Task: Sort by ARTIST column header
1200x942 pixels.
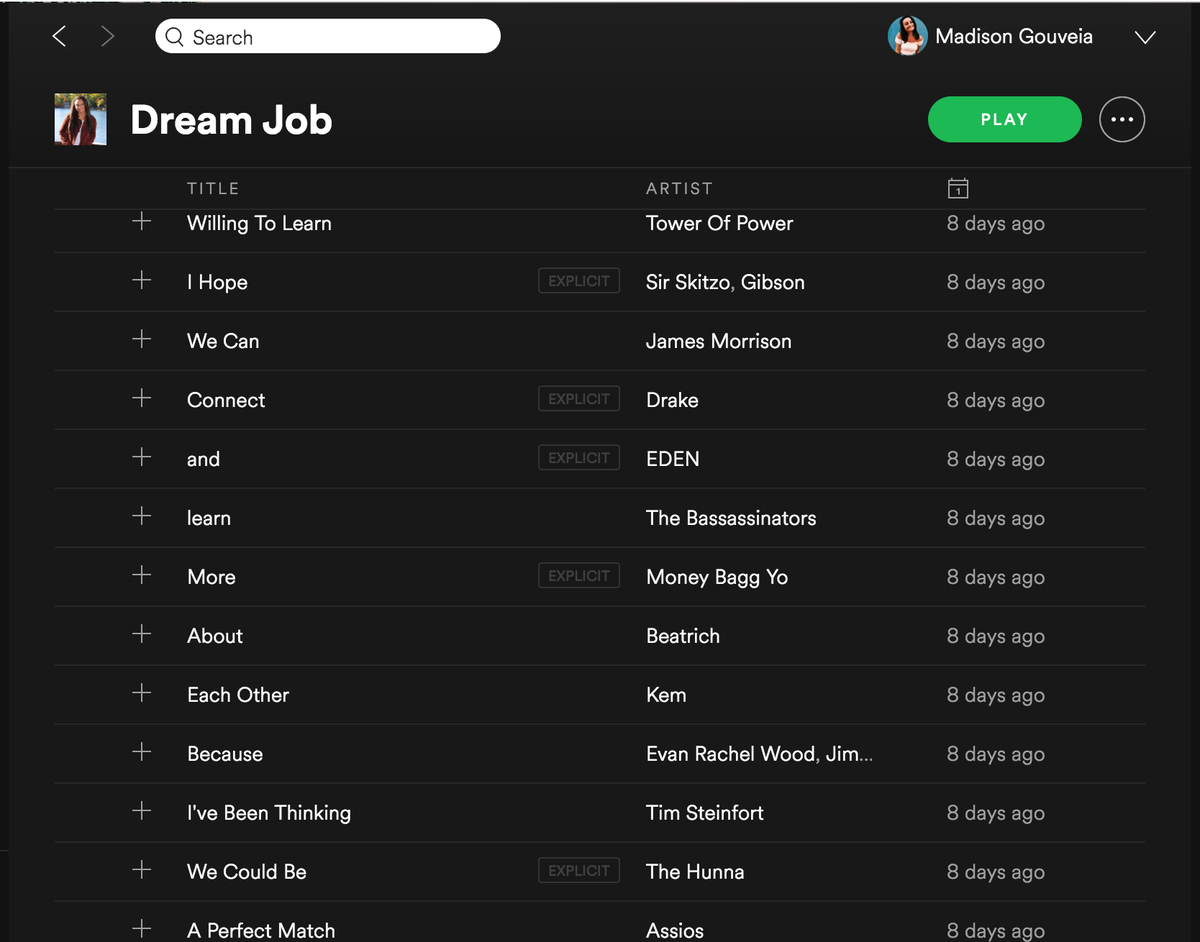Action: 679,188
